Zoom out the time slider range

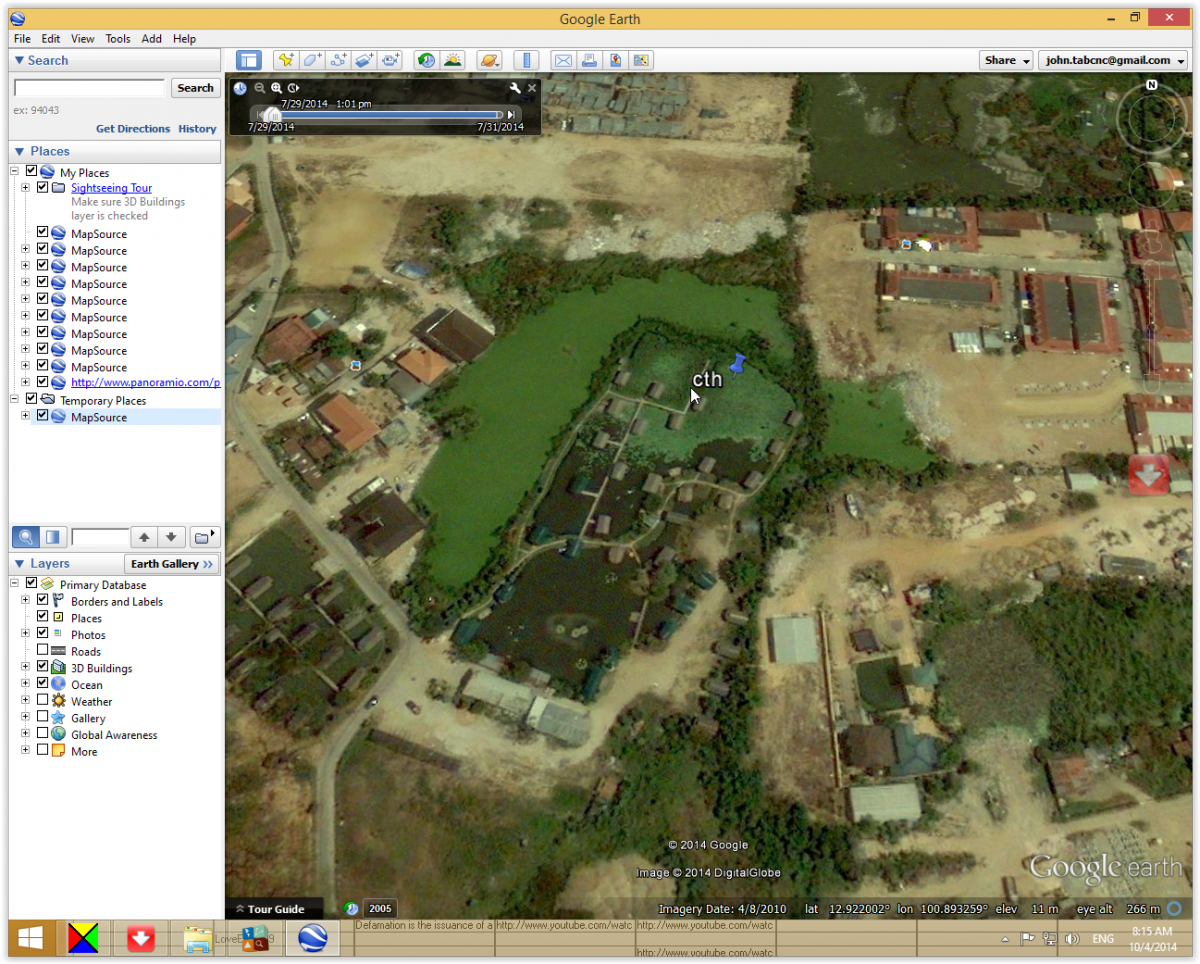(x=260, y=88)
